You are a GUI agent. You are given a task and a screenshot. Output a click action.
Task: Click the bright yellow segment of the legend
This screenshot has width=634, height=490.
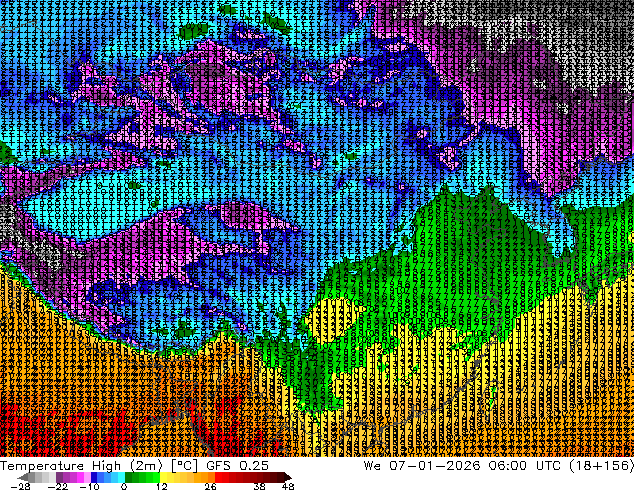tap(163, 477)
